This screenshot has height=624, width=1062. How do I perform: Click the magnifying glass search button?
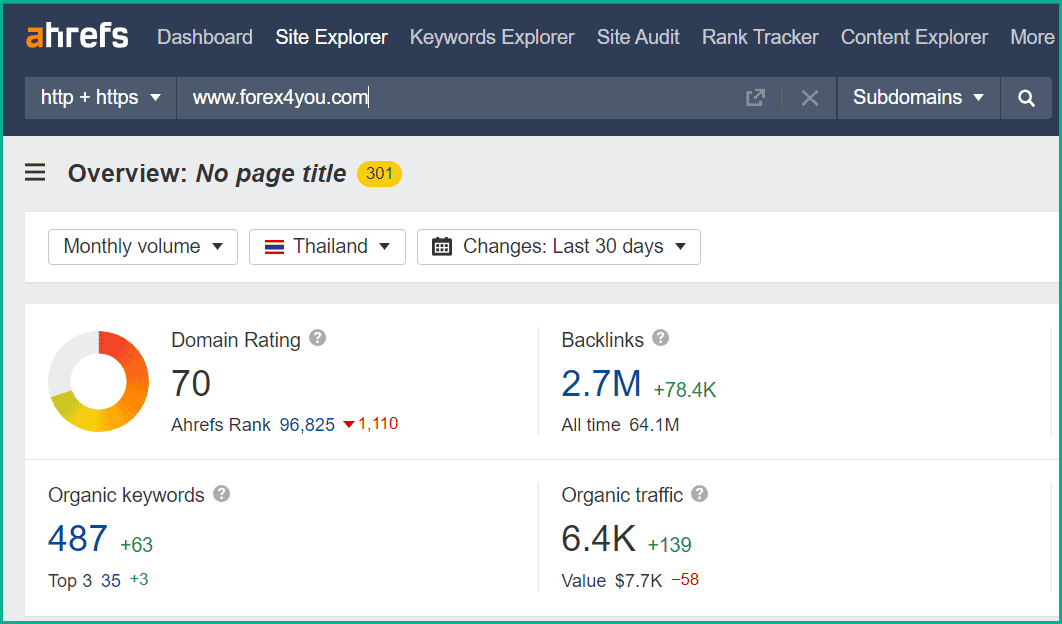pos(1027,98)
